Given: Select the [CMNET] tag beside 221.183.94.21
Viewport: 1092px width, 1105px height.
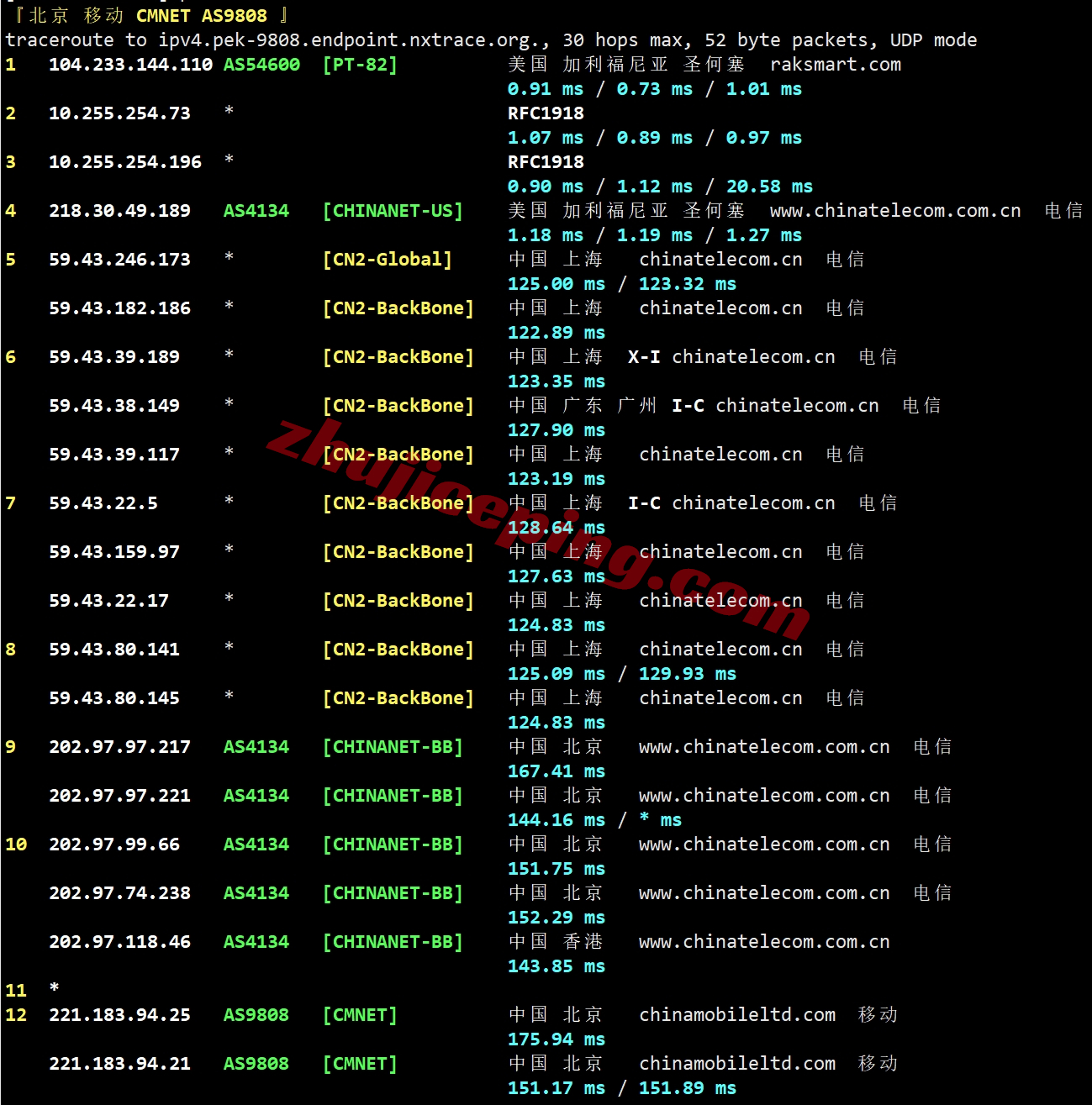Looking at the screenshot, I should 360,1064.
